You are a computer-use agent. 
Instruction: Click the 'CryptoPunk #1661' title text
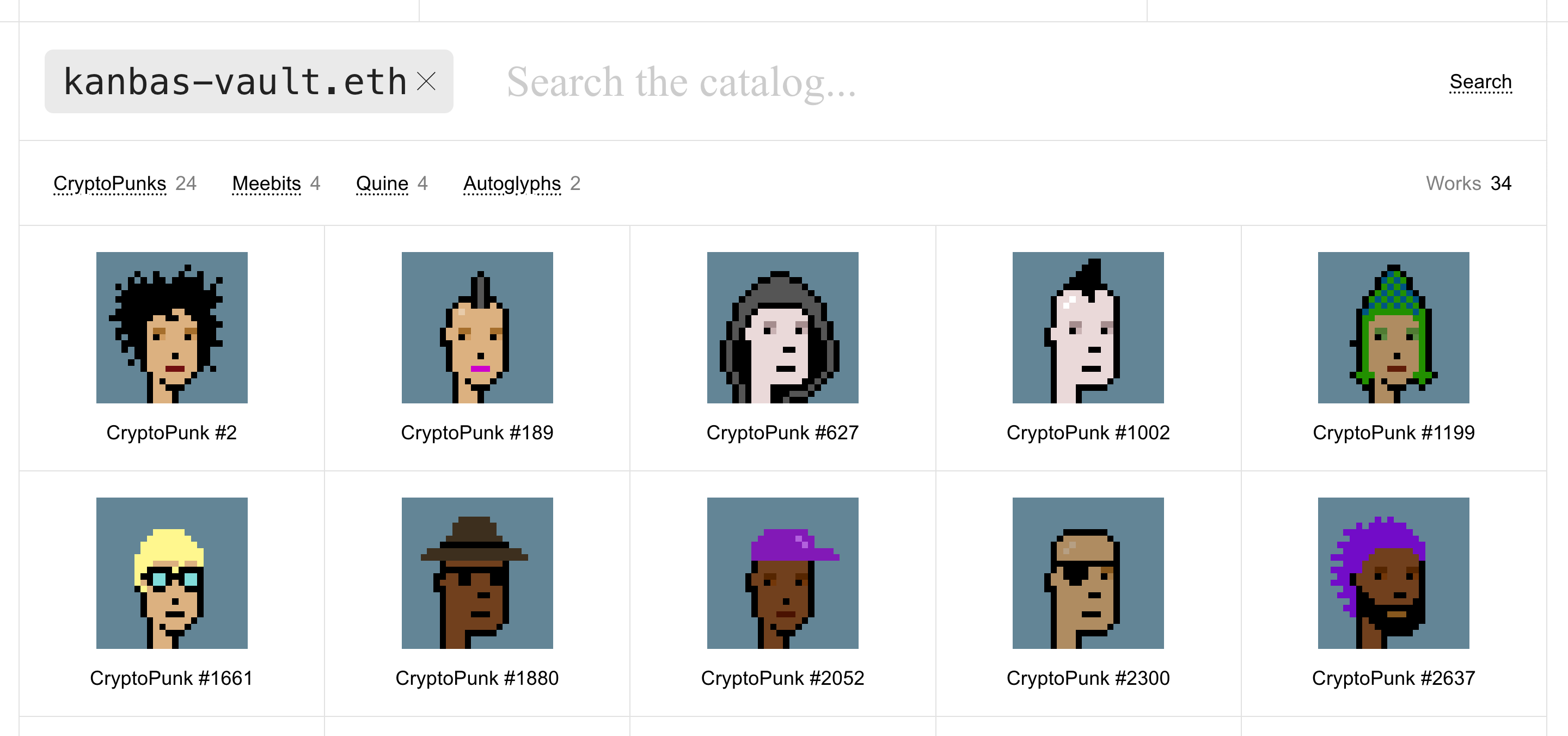pos(171,678)
